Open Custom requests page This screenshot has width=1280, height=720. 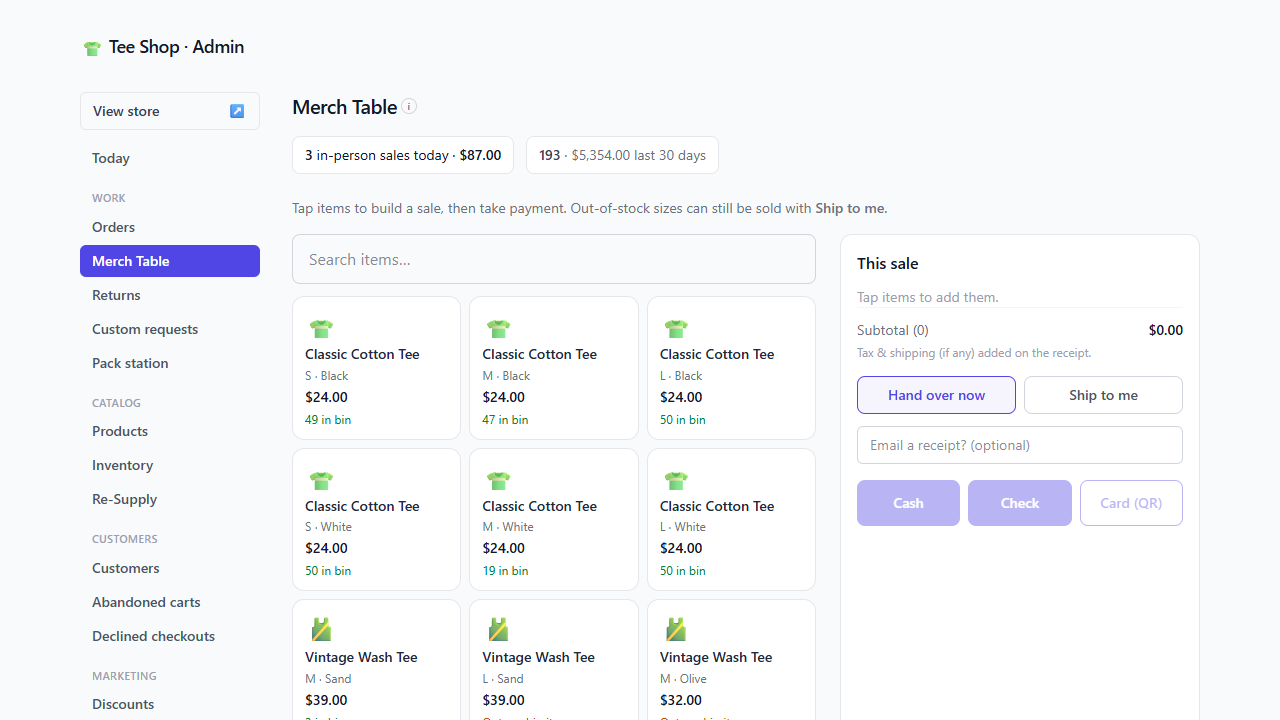click(170, 329)
